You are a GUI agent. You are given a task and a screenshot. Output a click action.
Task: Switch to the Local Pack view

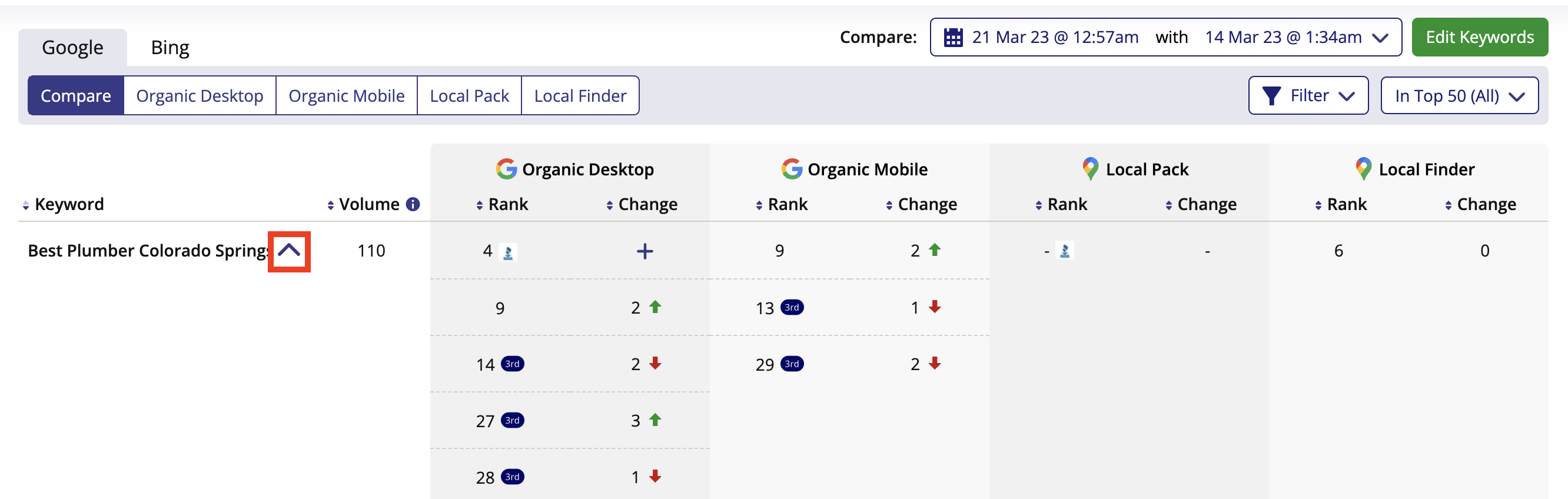pos(469,95)
